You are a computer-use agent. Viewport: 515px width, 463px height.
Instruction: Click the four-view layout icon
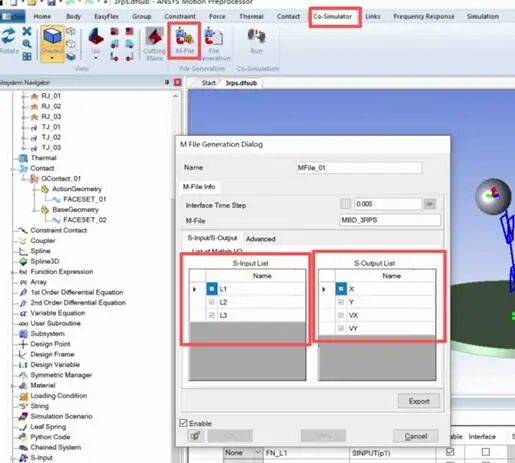(27, 56)
